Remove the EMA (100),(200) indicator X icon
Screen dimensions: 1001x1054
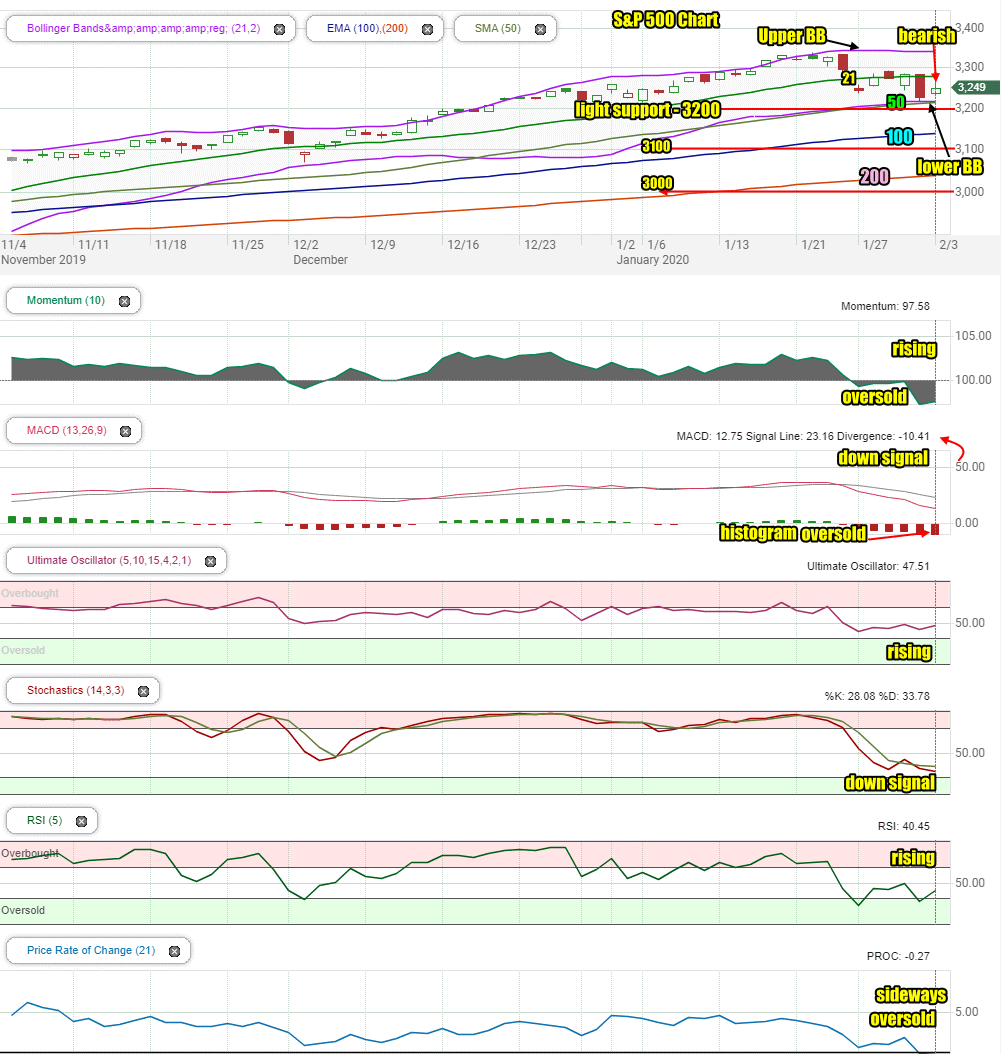[x=428, y=29]
